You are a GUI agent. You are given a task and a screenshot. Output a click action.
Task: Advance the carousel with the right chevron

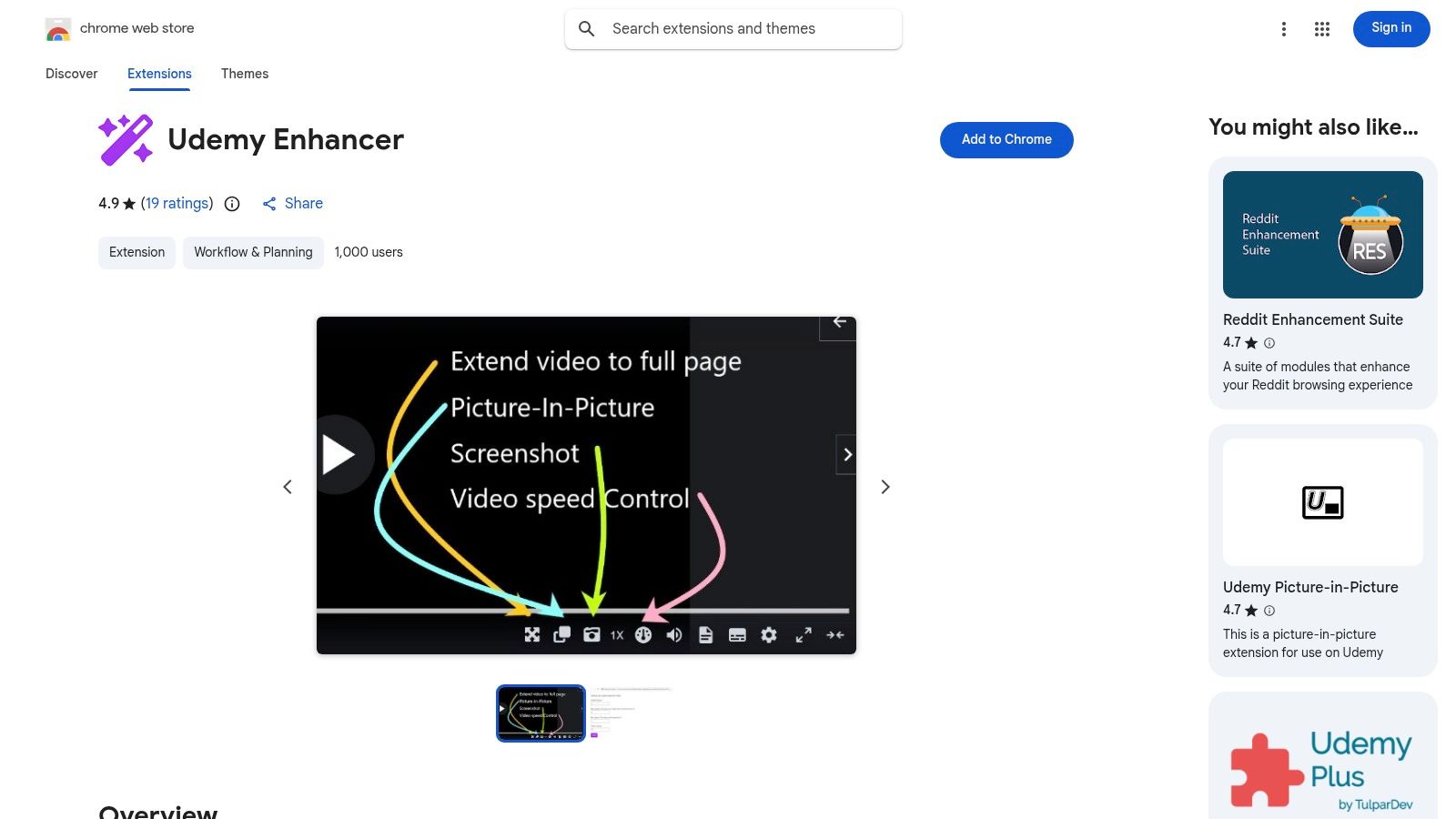pos(884,486)
